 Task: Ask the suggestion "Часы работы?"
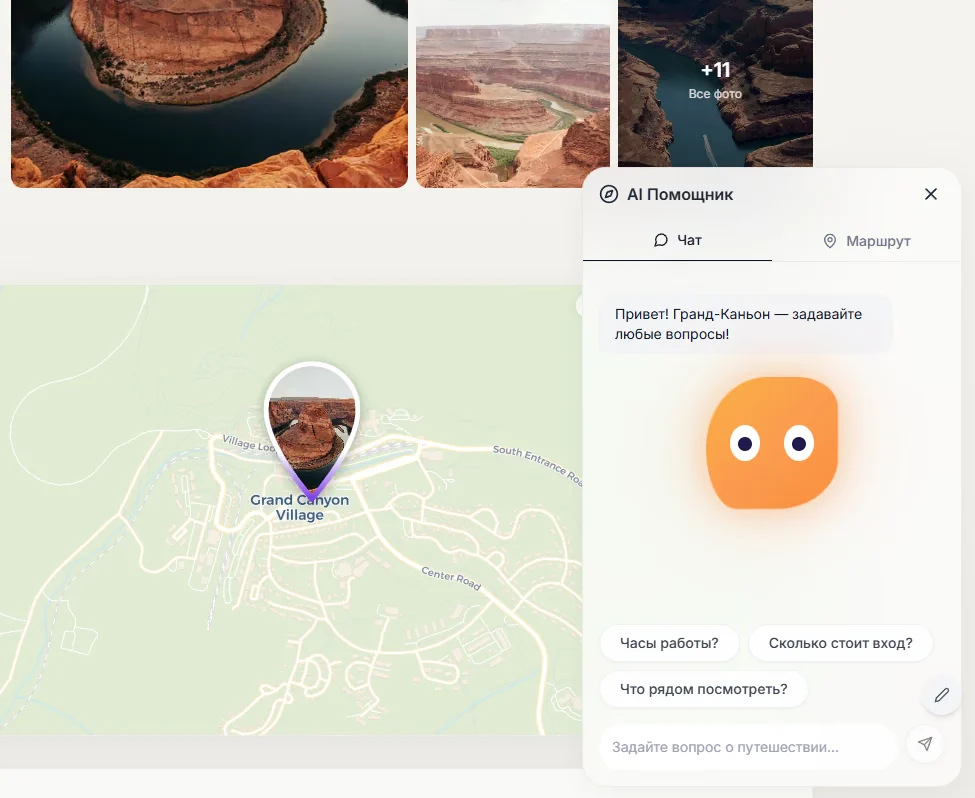669,643
